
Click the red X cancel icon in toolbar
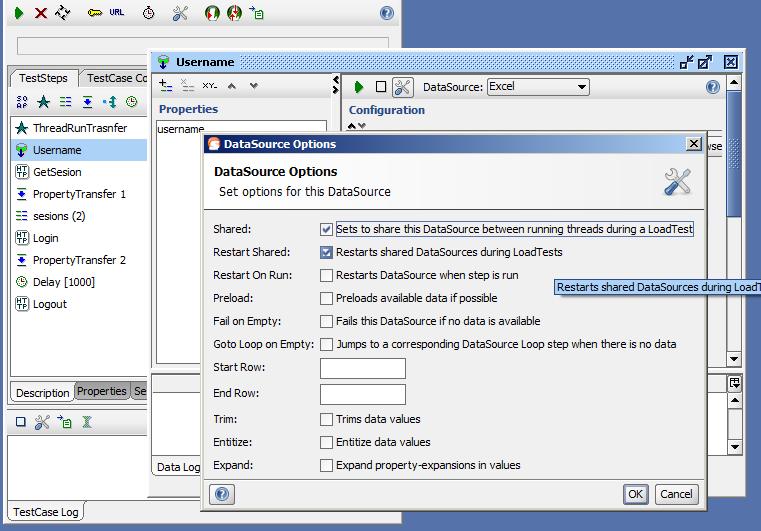pos(41,13)
